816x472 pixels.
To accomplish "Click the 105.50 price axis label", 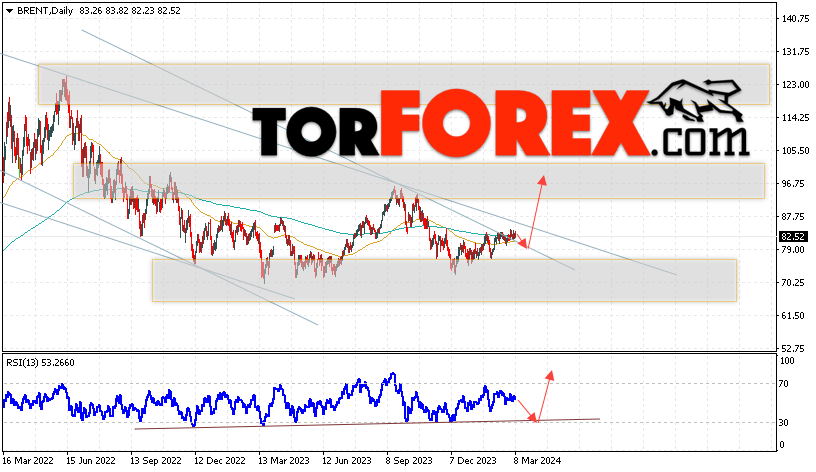I will tap(796, 150).
